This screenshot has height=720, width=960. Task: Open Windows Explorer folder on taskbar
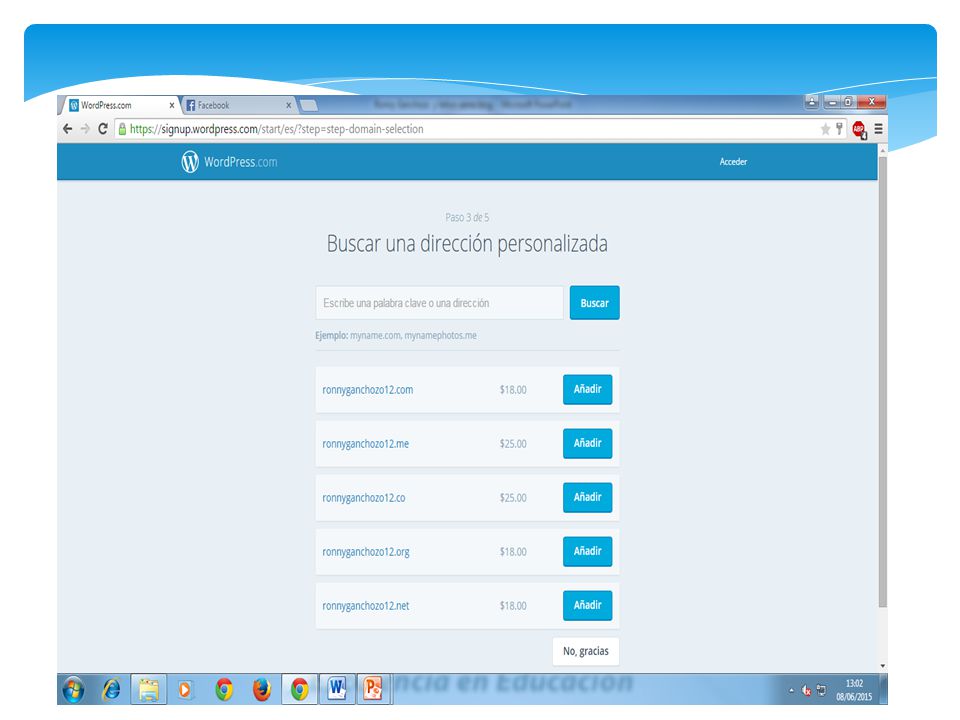(148, 689)
